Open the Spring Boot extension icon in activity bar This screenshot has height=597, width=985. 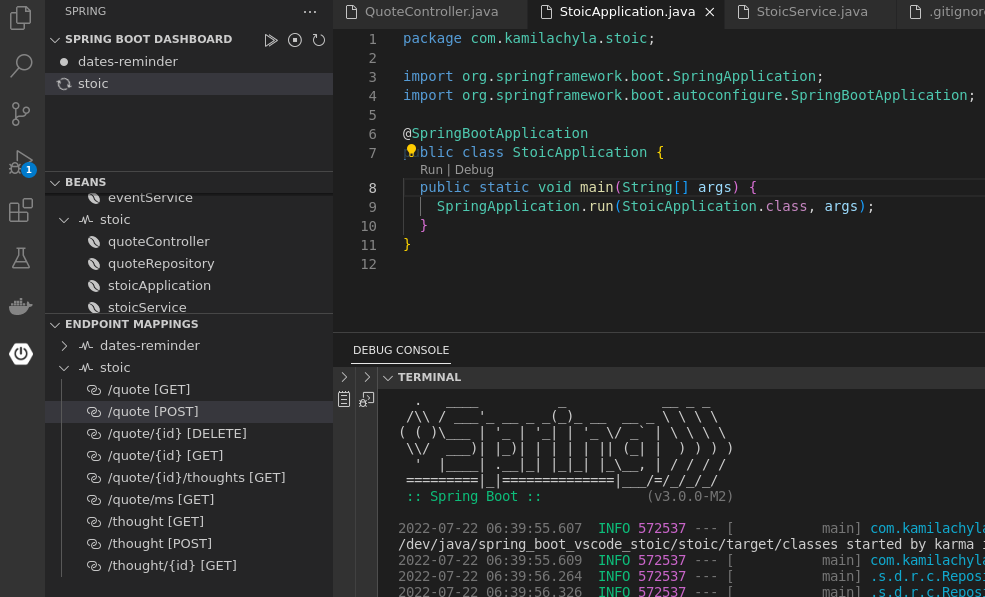pyautogui.click(x=20, y=353)
